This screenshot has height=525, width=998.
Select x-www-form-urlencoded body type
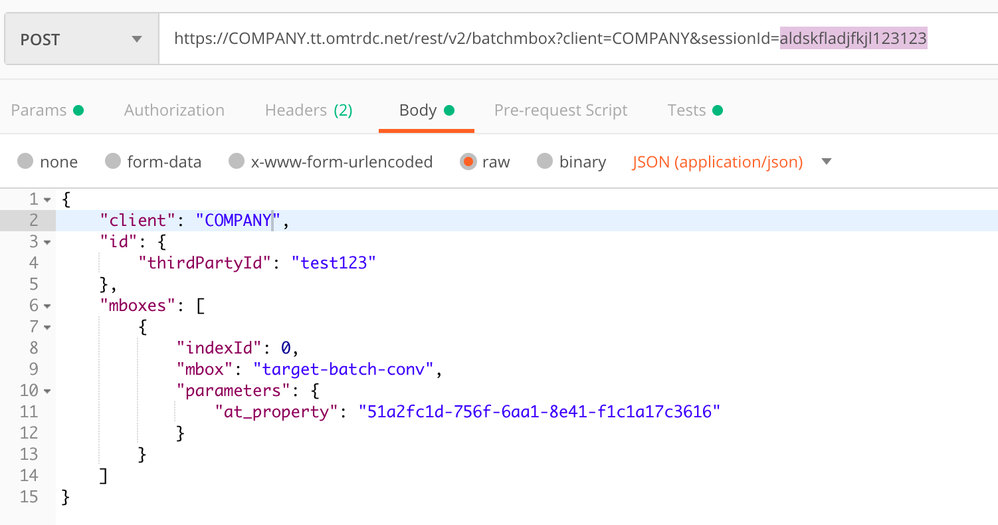coord(237,161)
